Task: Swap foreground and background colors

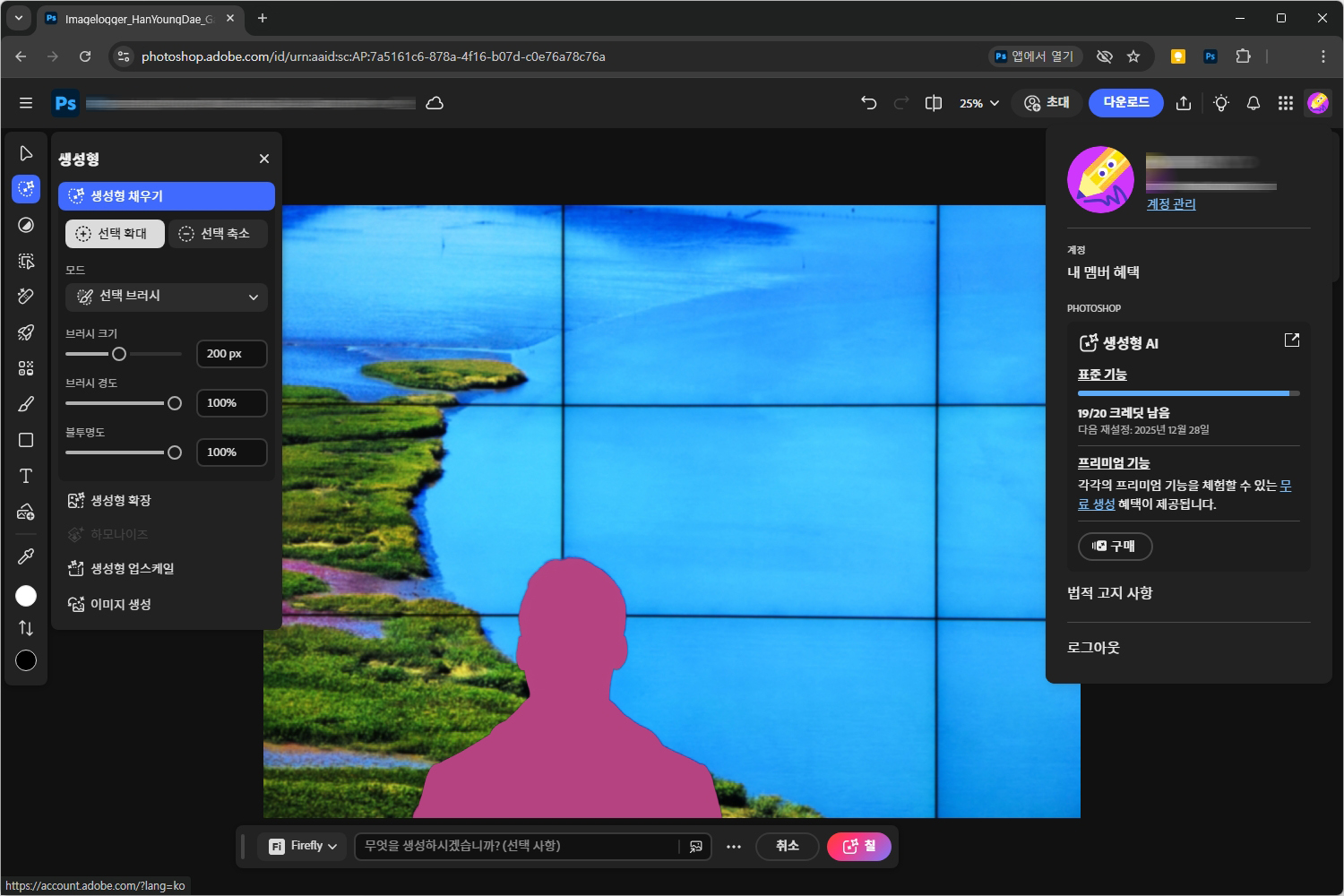Action: tap(26, 628)
